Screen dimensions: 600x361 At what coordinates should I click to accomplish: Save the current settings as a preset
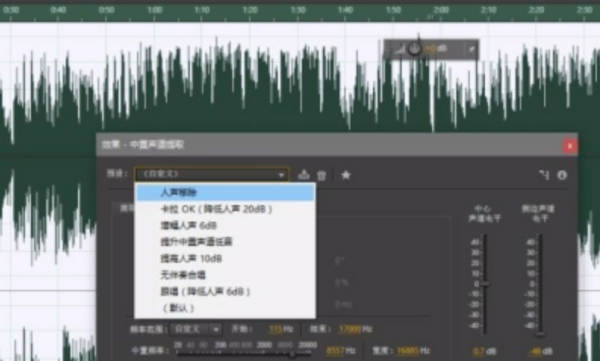click(x=304, y=175)
